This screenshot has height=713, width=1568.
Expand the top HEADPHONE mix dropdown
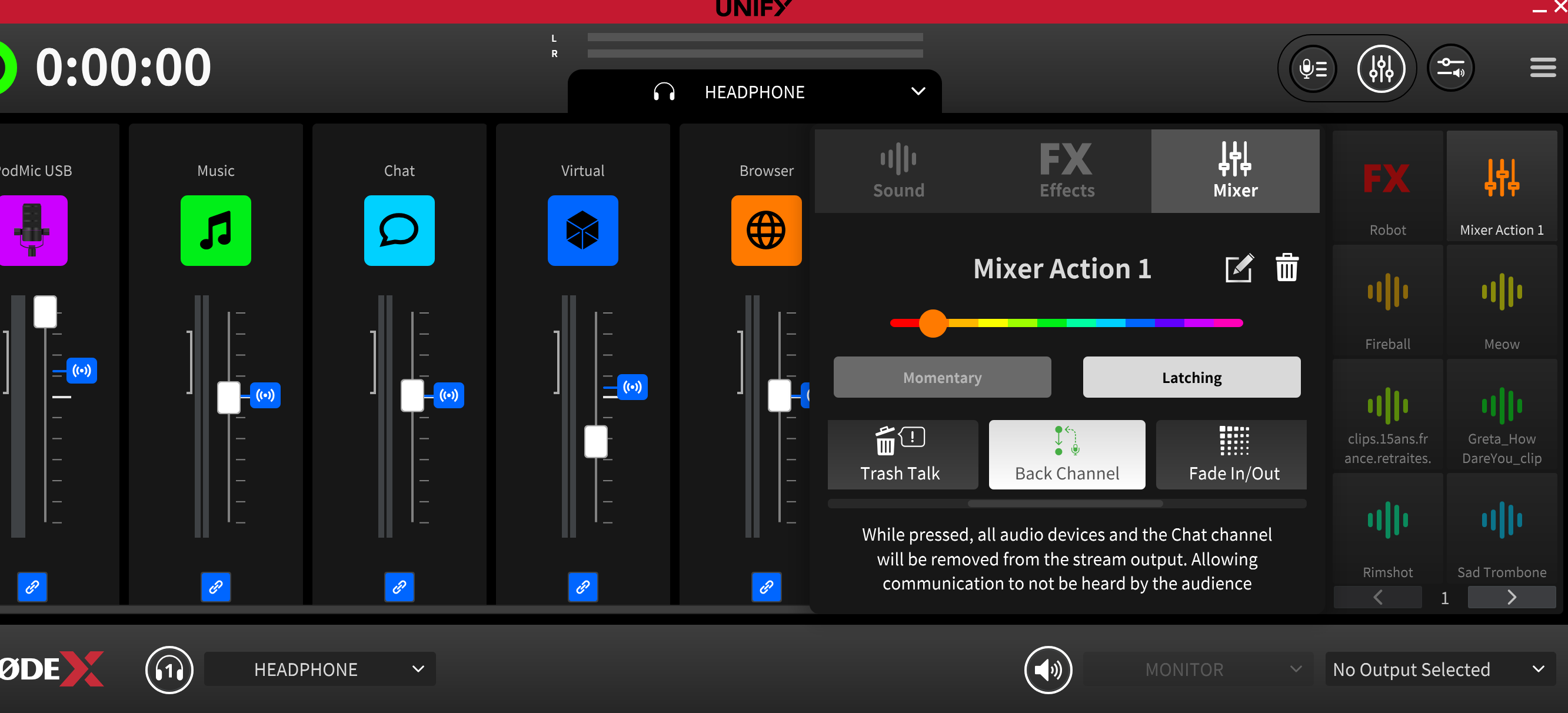click(754, 92)
